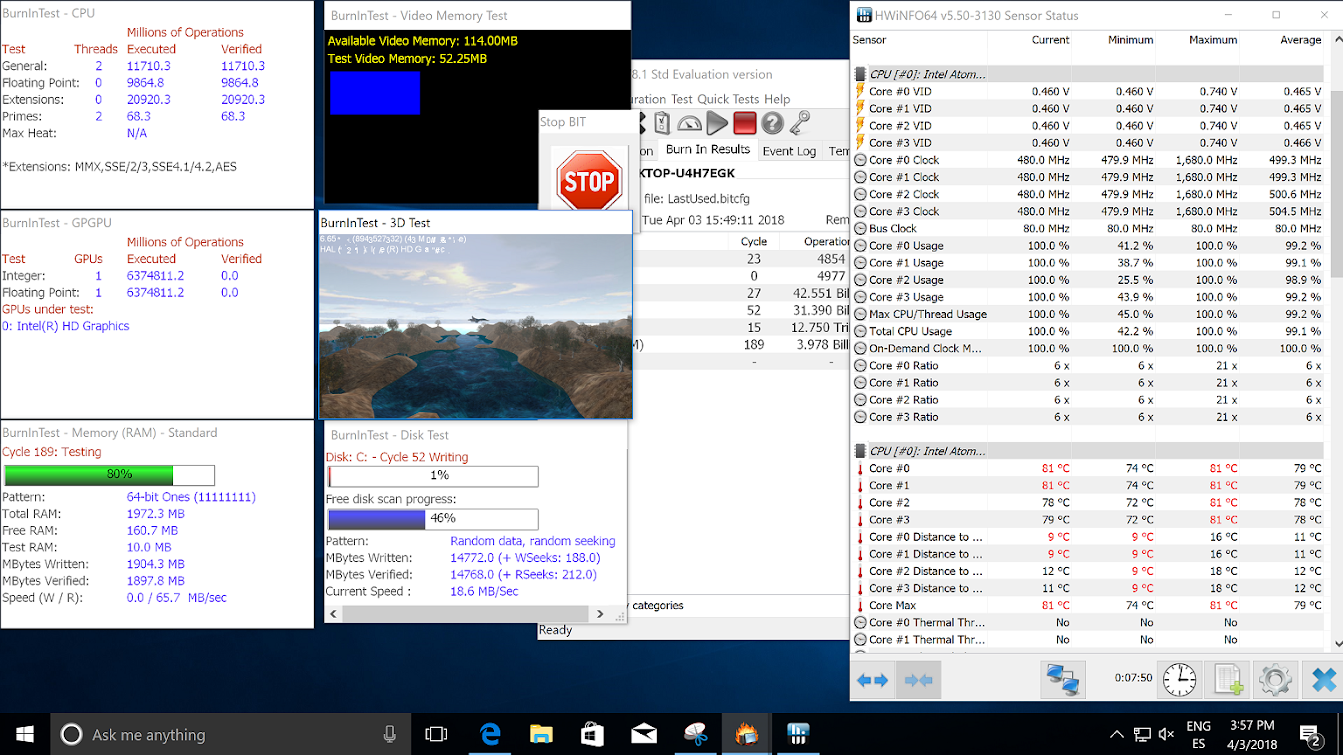Open the Windows Start menu

(24, 734)
